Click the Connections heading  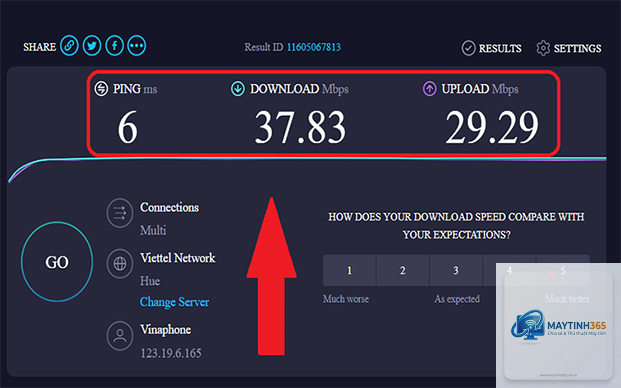(x=170, y=207)
